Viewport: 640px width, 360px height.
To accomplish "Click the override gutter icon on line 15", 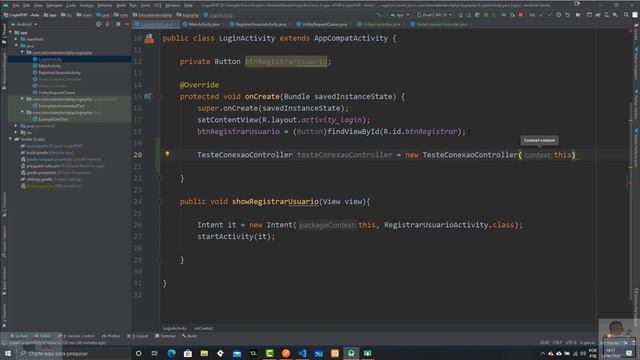I will tap(147, 96).
